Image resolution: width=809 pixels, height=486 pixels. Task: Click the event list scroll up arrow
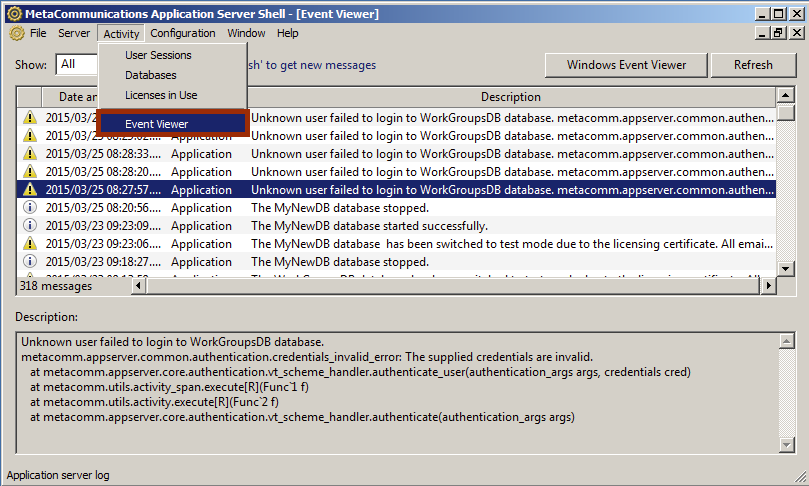[x=785, y=95]
